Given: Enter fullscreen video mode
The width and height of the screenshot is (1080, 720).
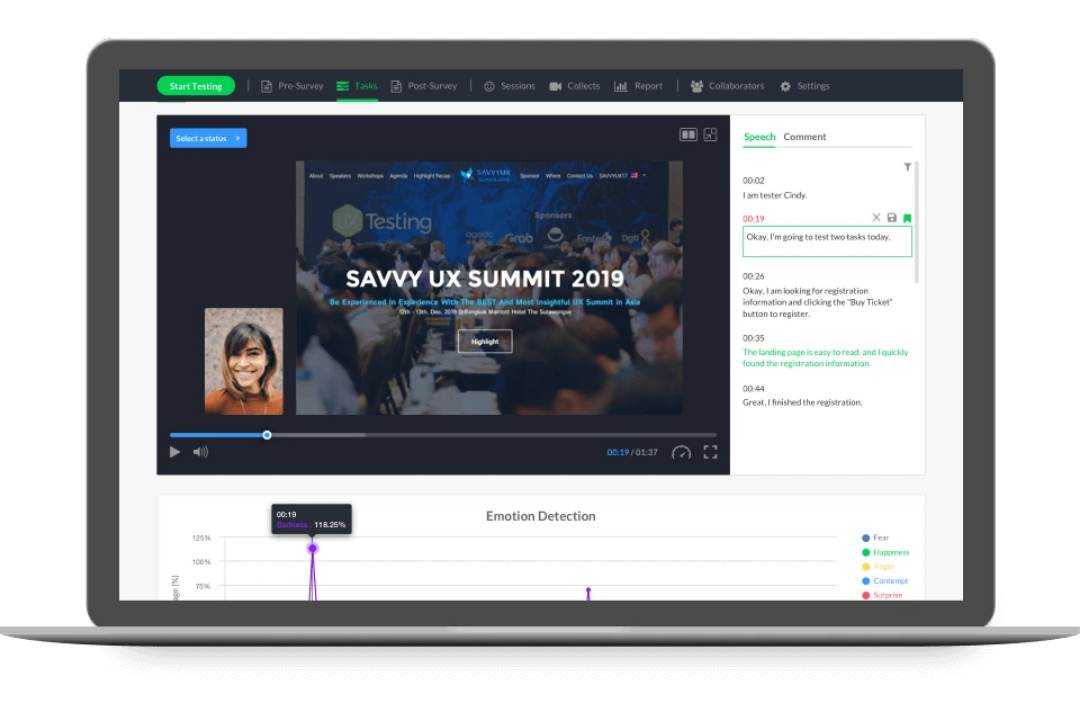Looking at the screenshot, I should click(x=710, y=452).
